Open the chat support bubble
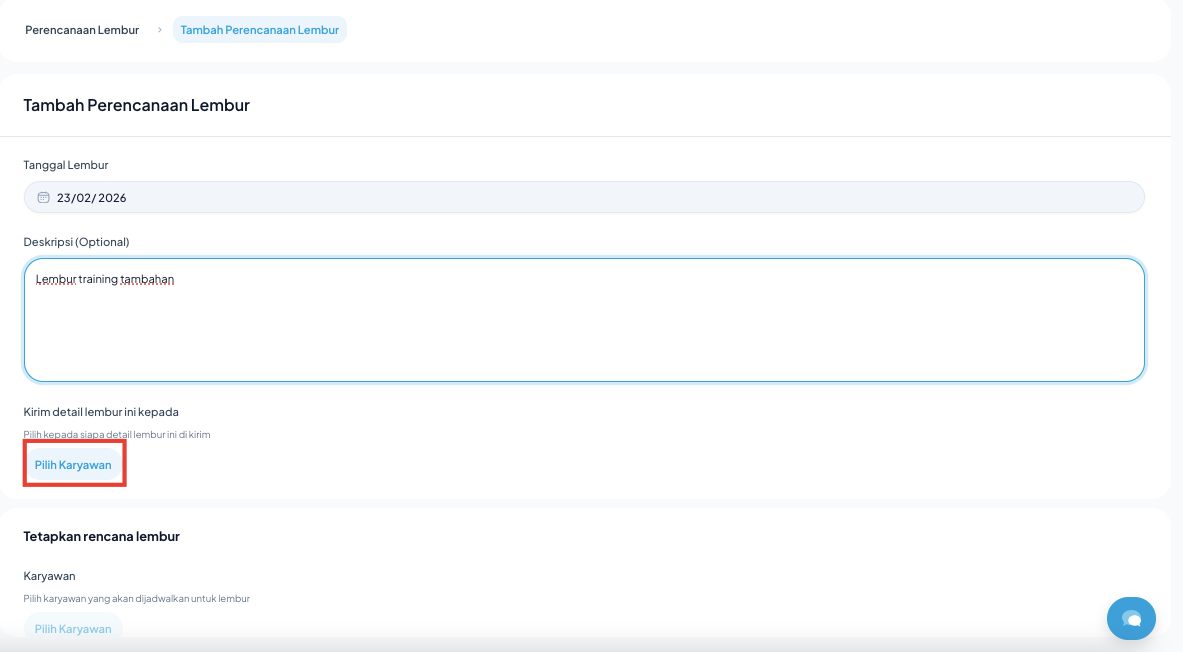 pos(1131,618)
